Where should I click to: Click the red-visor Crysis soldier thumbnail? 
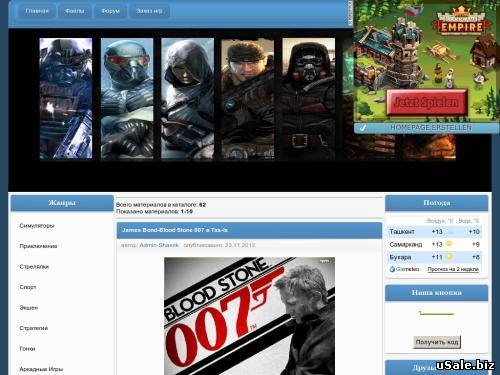pyautogui.click(x=127, y=98)
